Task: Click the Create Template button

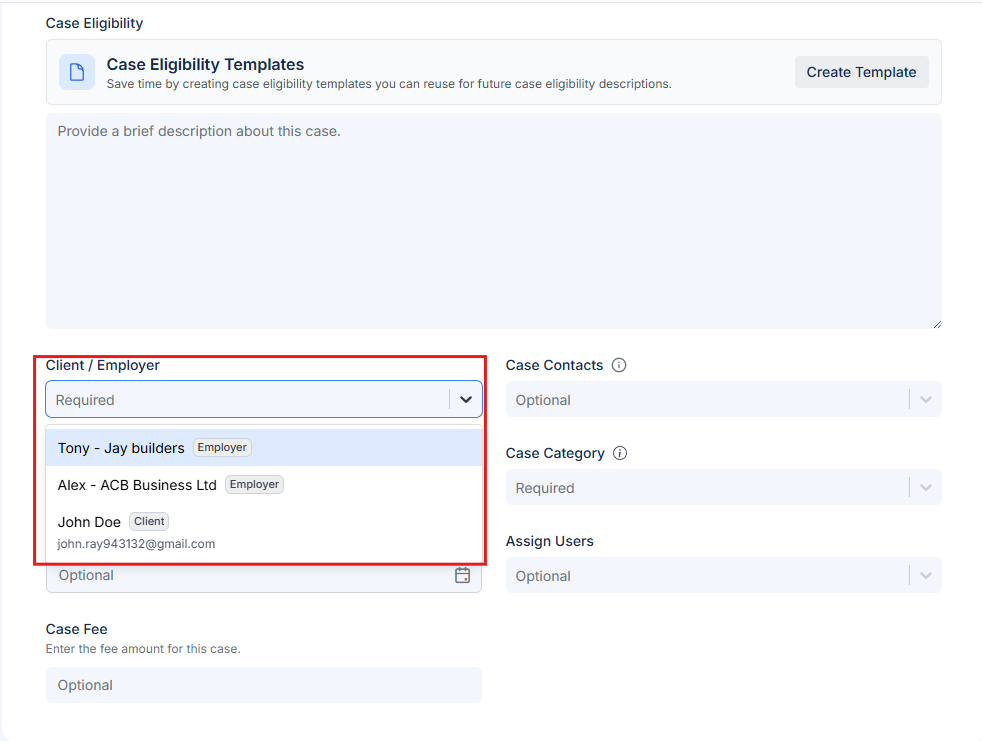Action: click(861, 71)
